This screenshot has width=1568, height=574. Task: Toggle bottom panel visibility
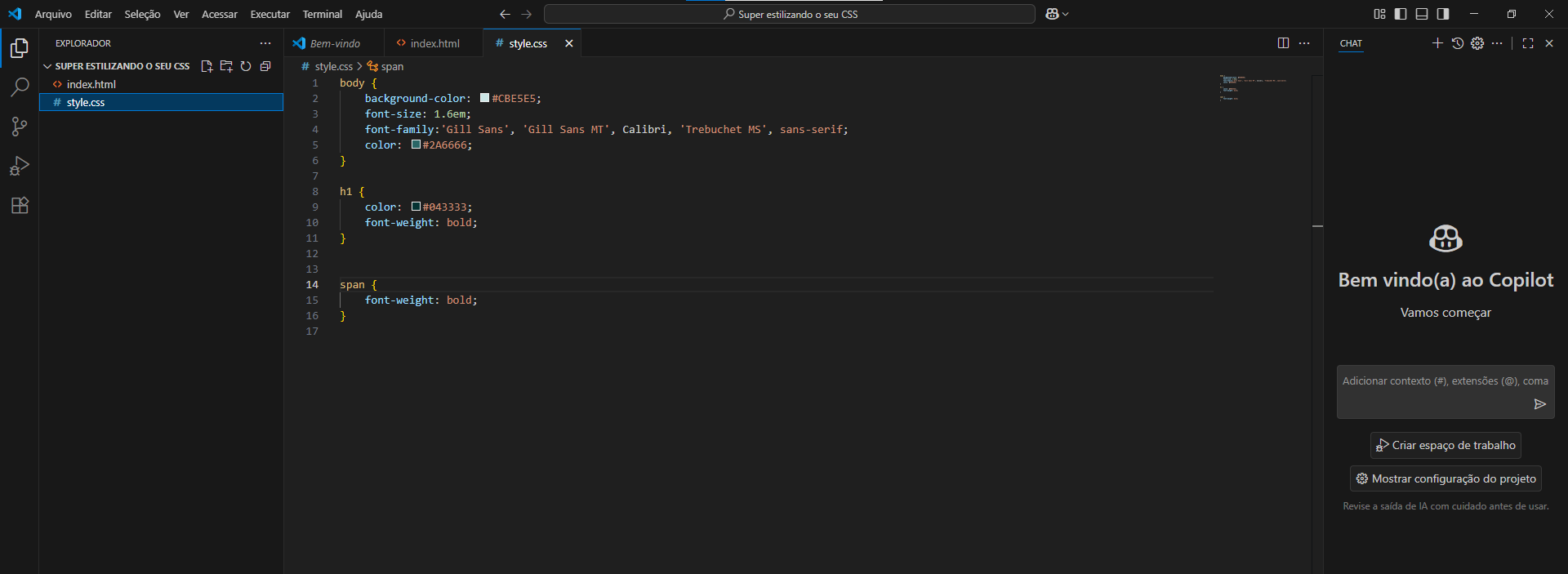click(x=1422, y=14)
